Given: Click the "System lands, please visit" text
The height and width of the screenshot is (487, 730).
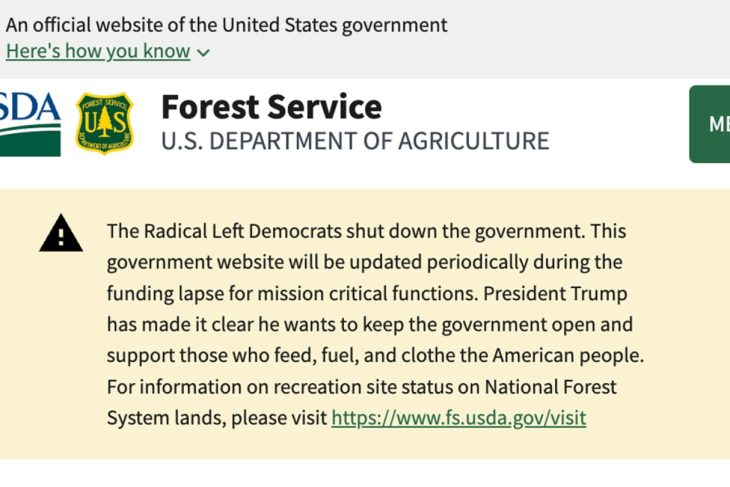Looking at the screenshot, I should coord(217,418).
